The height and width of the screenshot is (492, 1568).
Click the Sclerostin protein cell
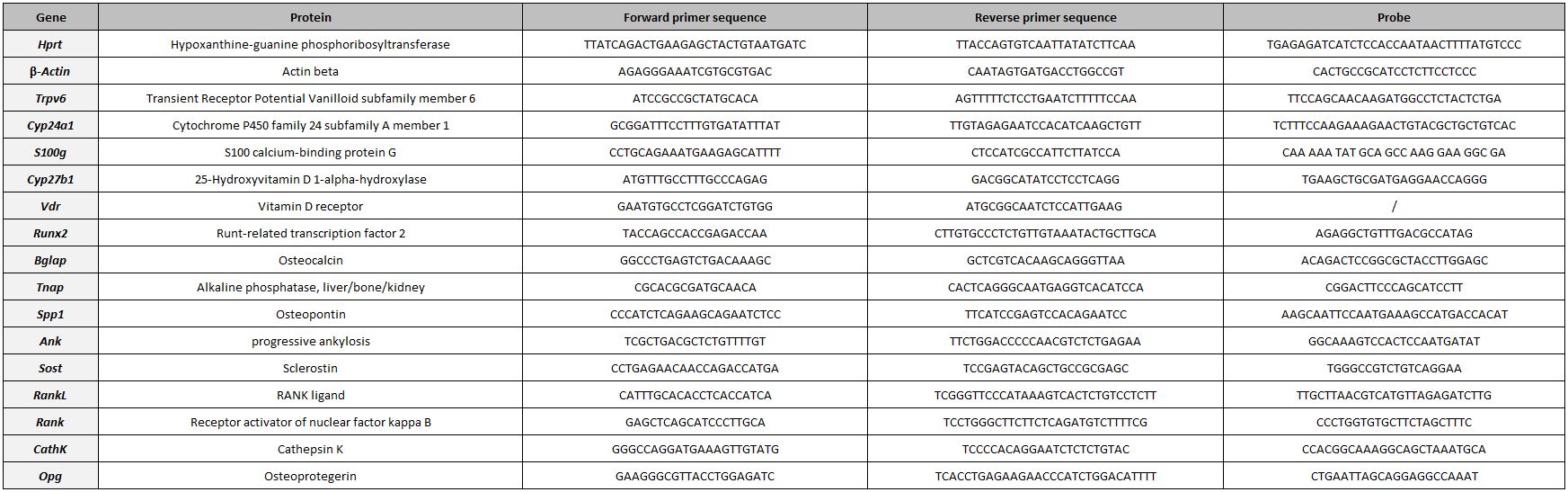click(x=310, y=368)
